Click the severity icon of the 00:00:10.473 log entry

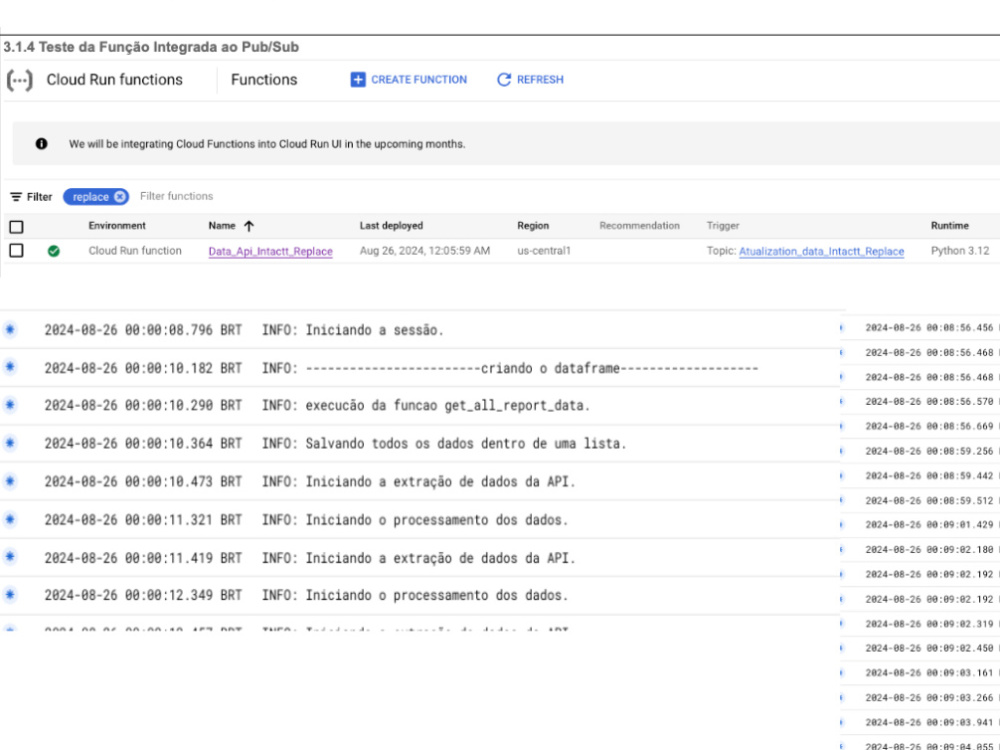[x=10, y=482]
